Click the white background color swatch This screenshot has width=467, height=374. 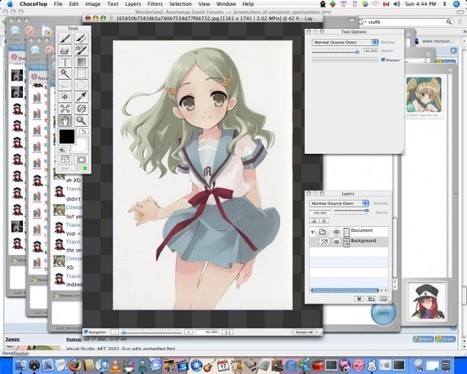pyautogui.click(x=80, y=146)
